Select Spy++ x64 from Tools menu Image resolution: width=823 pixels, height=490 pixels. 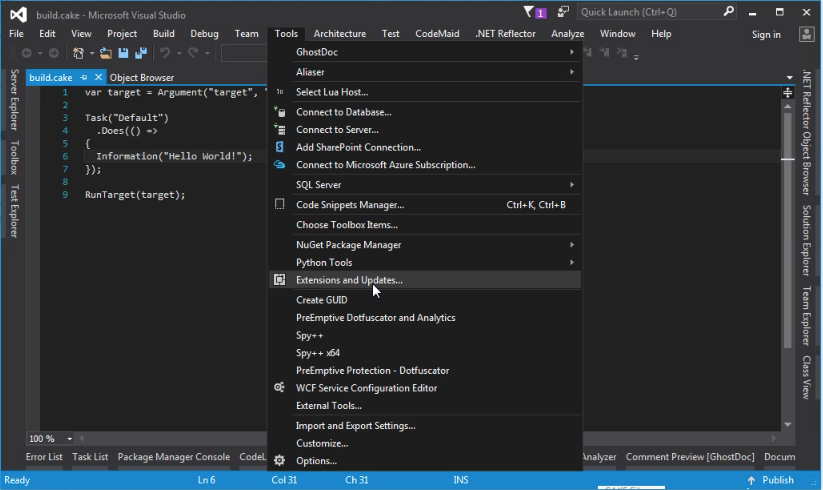pyautogui.click(x=318, y=353)
